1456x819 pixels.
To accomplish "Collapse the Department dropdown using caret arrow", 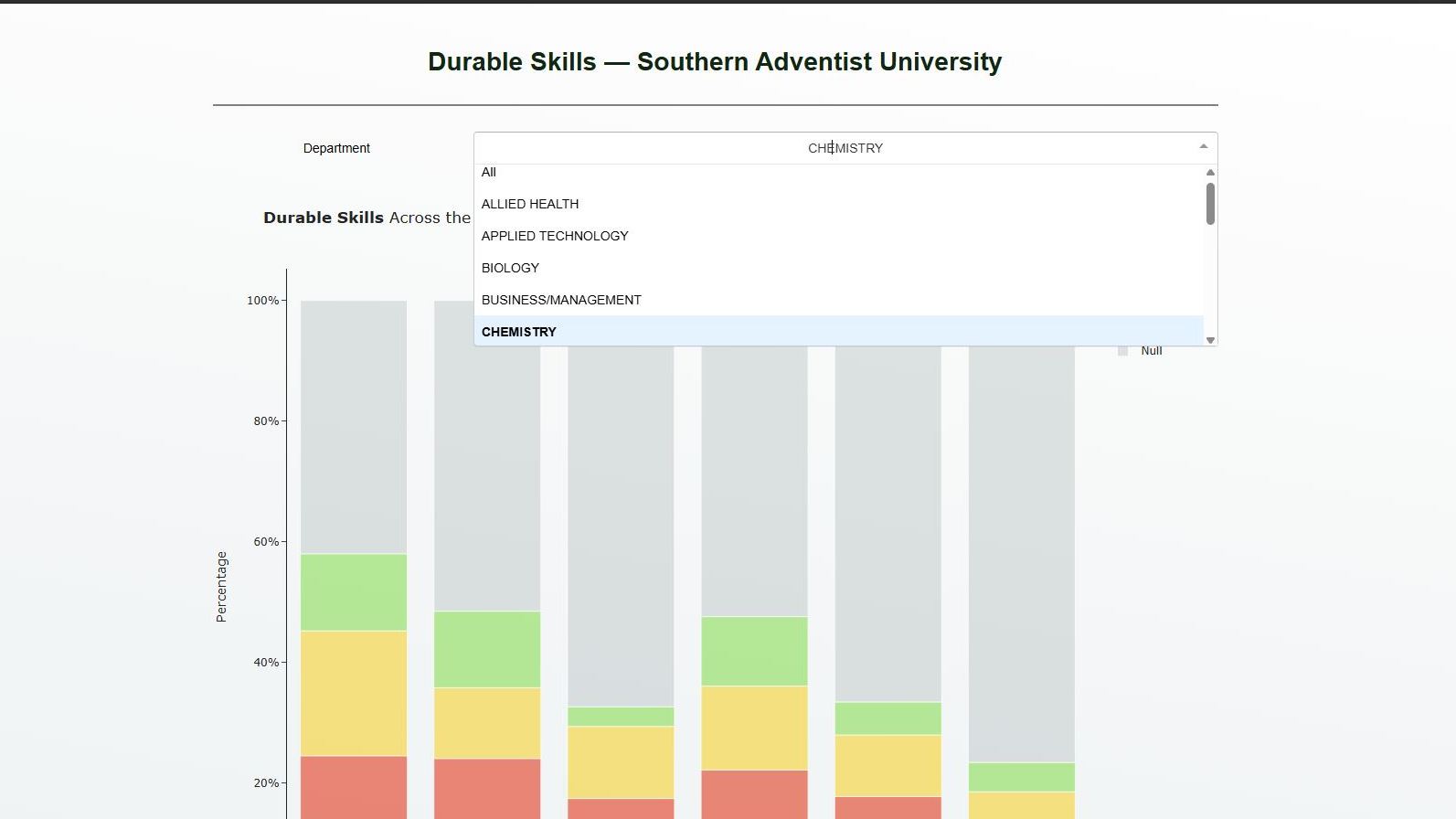I will coord(1203,147).
